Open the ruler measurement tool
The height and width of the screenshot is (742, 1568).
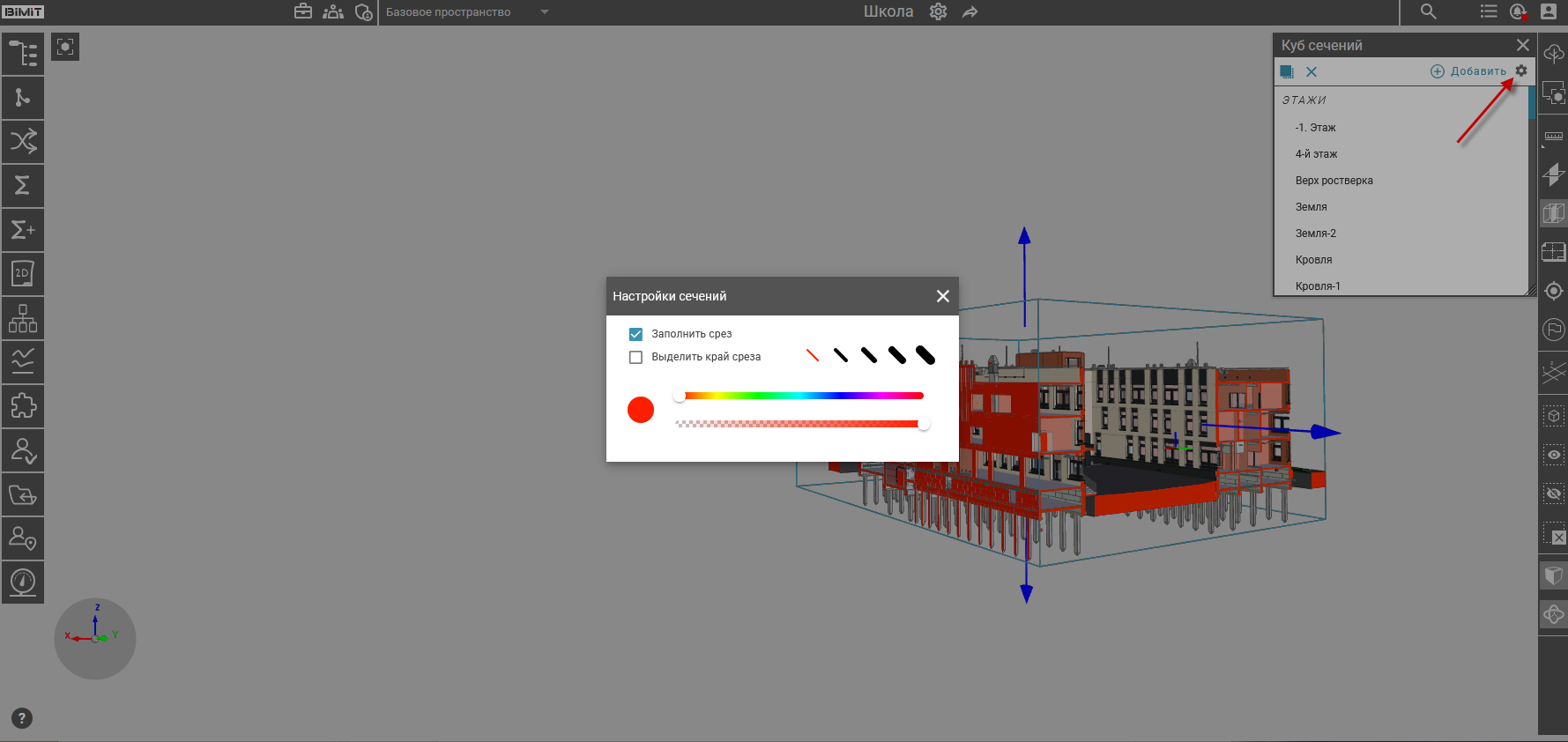tap(1553, 137)
